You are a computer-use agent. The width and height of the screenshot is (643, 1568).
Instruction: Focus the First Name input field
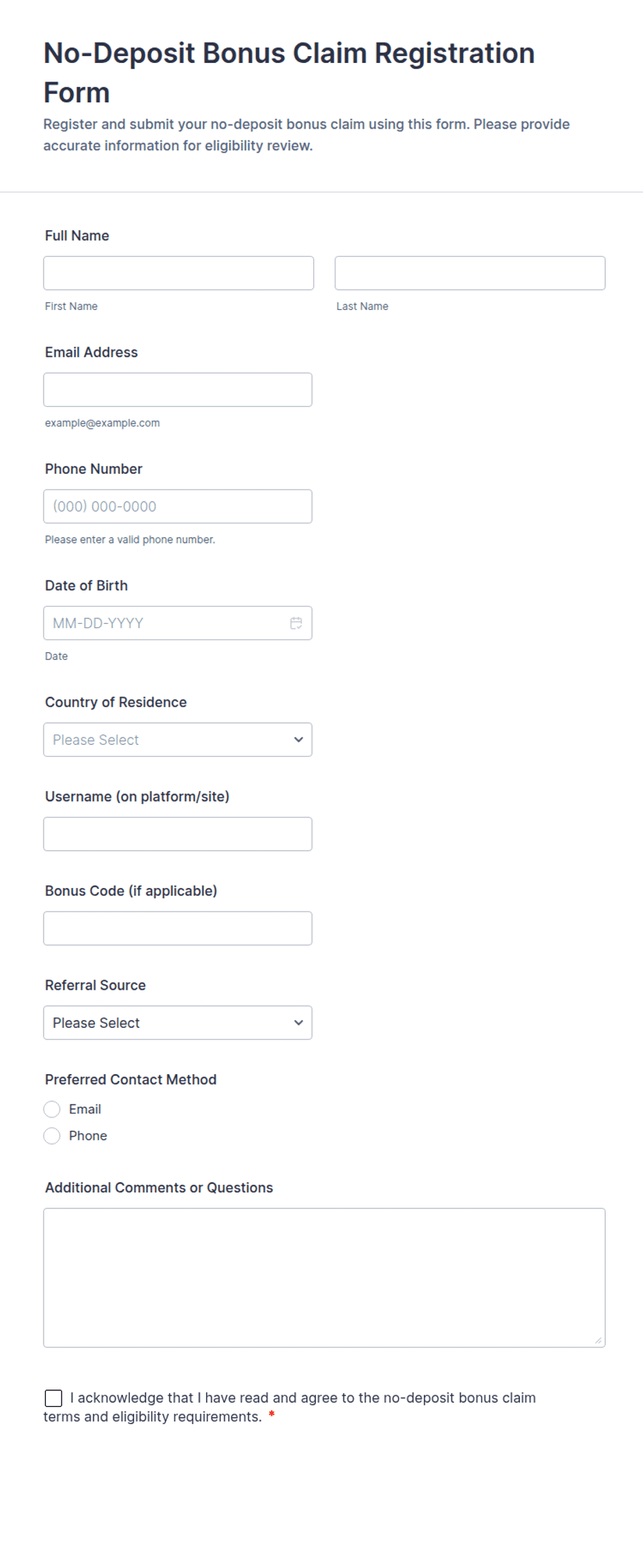178,273
